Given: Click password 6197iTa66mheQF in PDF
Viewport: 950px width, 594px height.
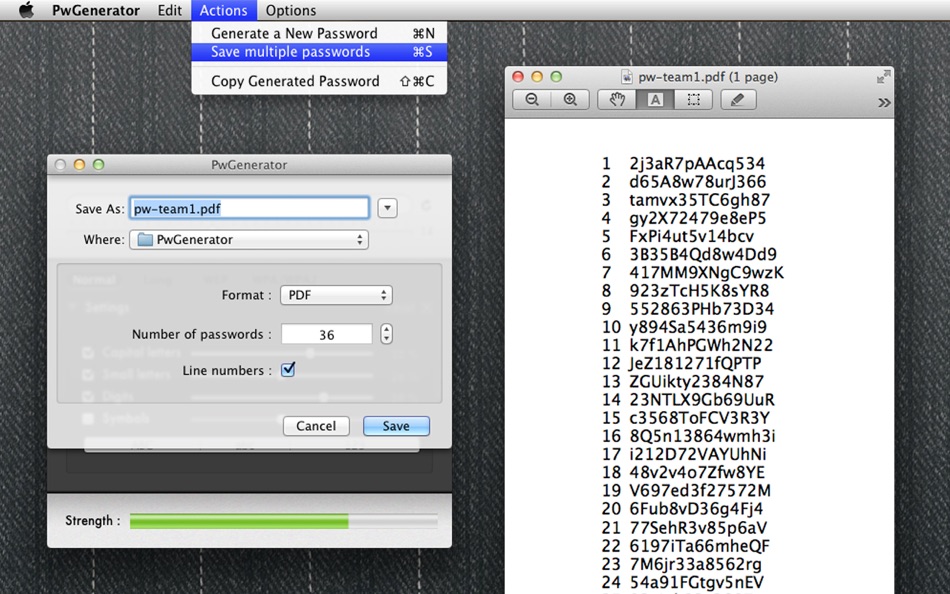Looking at the screenshot, I should (699, 546).
